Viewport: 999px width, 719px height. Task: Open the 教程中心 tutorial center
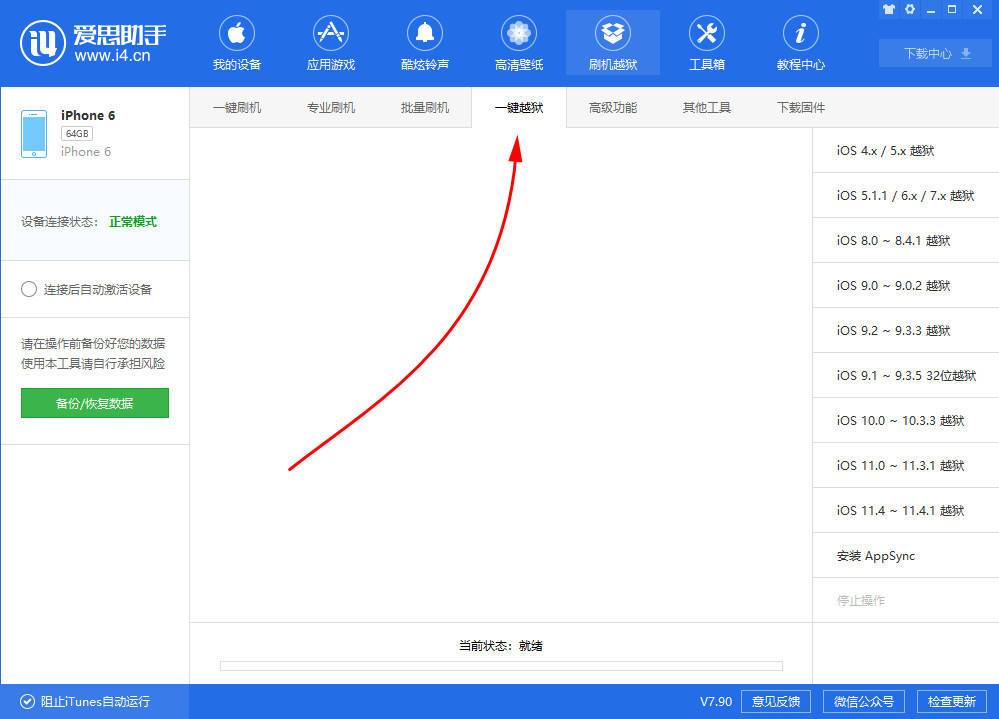pyautogui.click(x=800, y=42)
